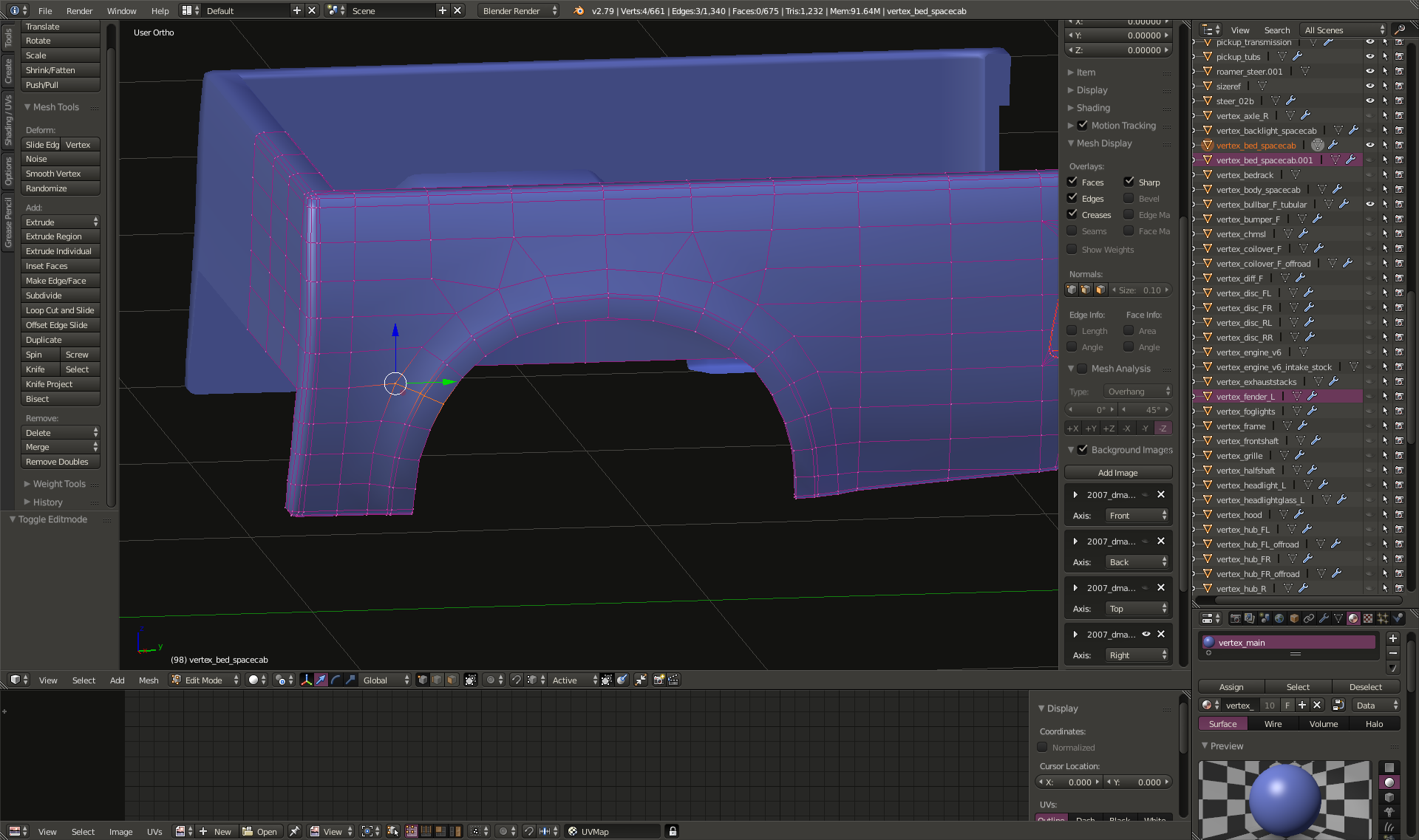The image size is (1419, 840).
Task: Open the Modifiers wrench properties tab
Action: 1324,618
